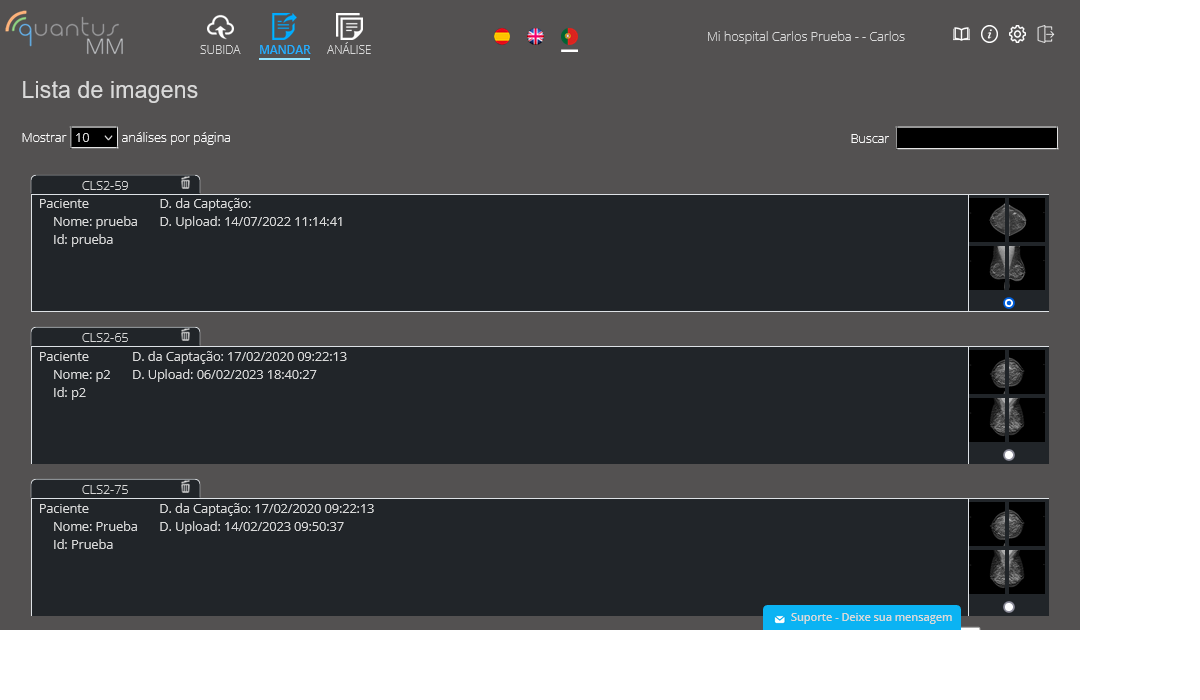Delete the CLS2-65 entry with trash icon

[185, 335]
